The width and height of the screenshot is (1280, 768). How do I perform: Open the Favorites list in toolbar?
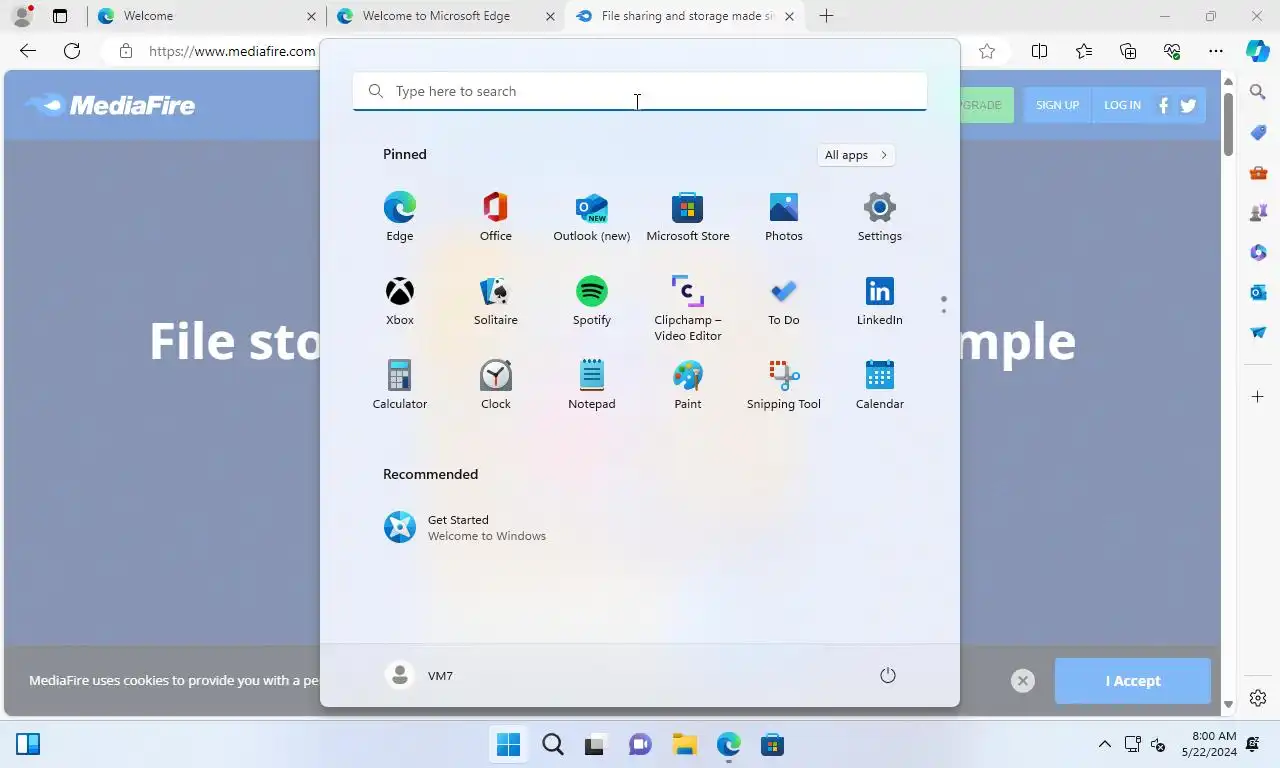[1084, 51]
